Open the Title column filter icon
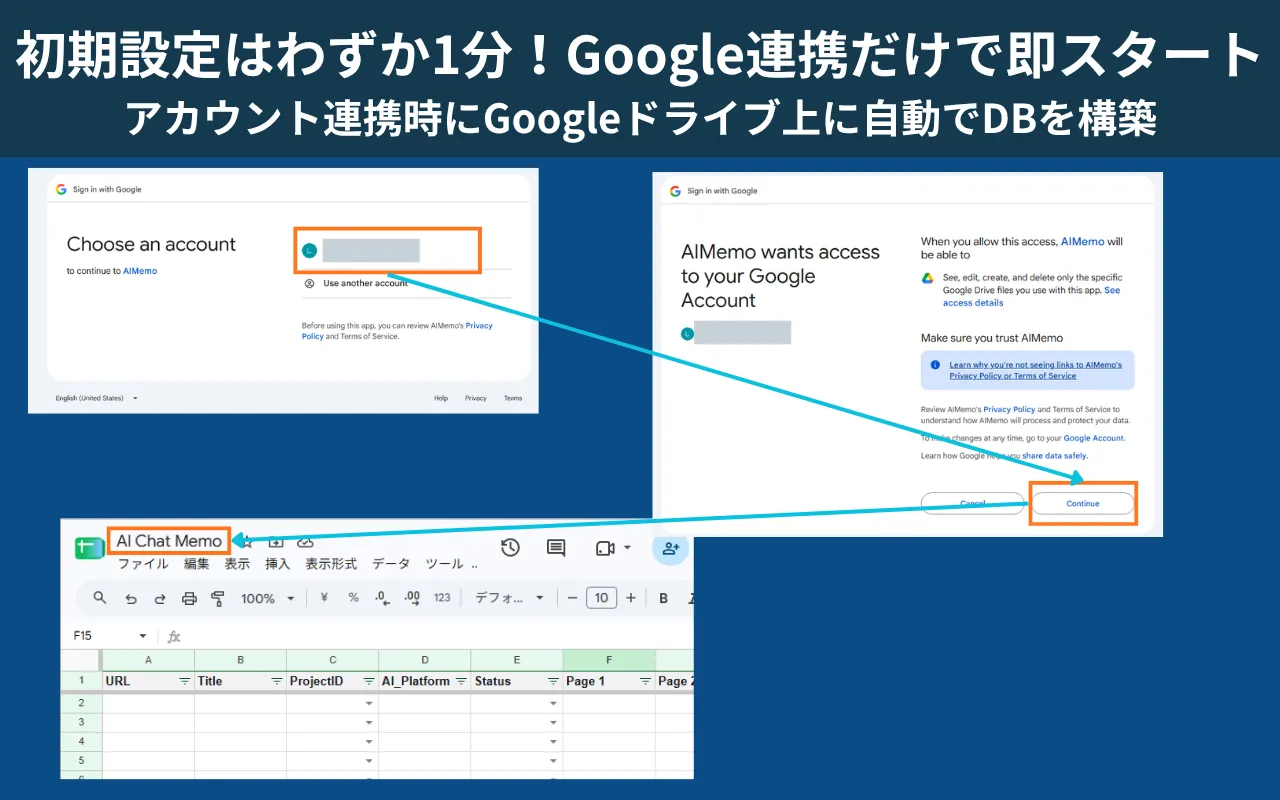The image size is (1280, 800). [276, 681]
